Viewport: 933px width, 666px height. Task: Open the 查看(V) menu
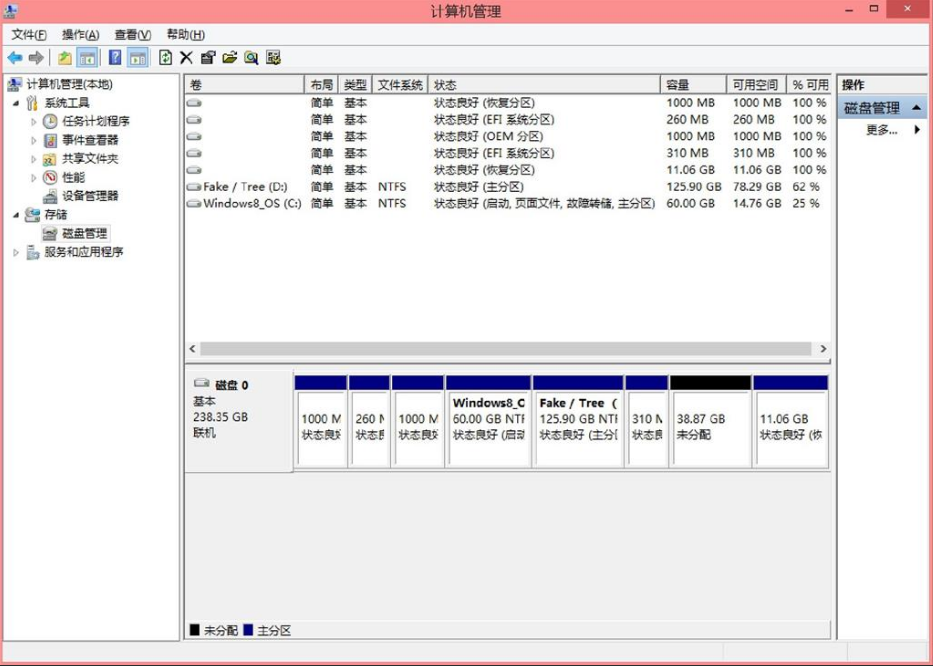(x=132, y=35)
